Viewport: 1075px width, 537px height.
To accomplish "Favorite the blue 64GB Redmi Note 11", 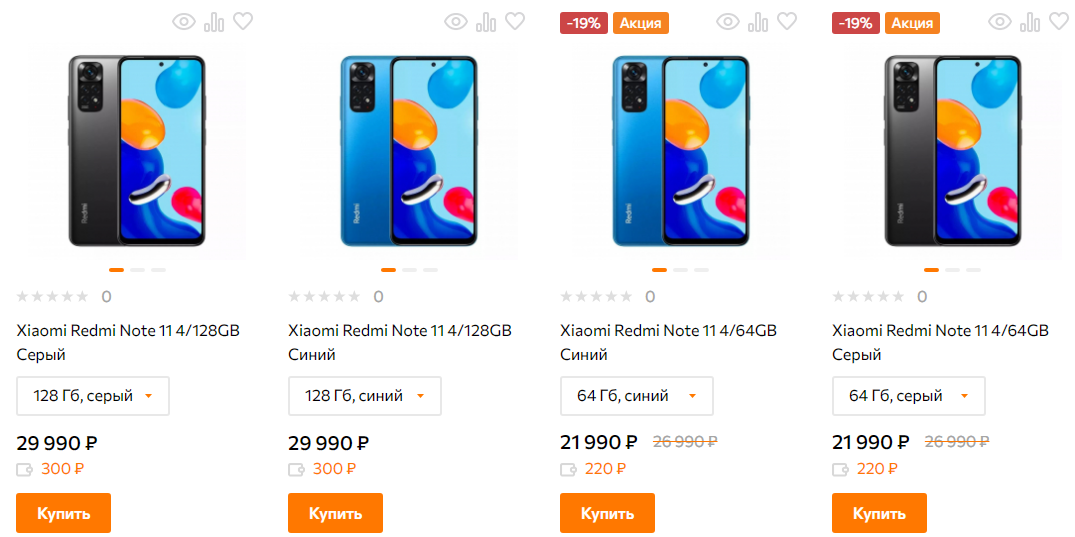I will click(x=787, y=22).
